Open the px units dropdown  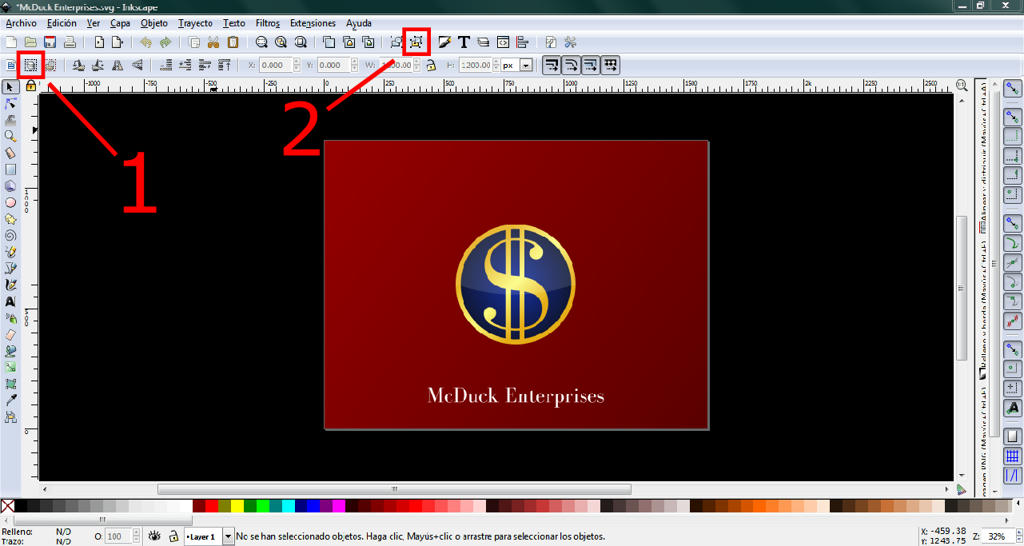526,65
